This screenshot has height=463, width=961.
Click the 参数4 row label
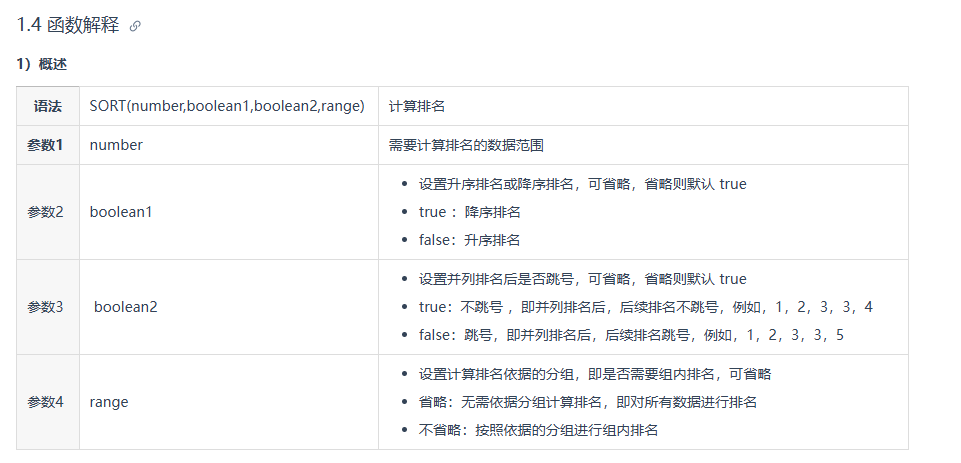point(46,402)
